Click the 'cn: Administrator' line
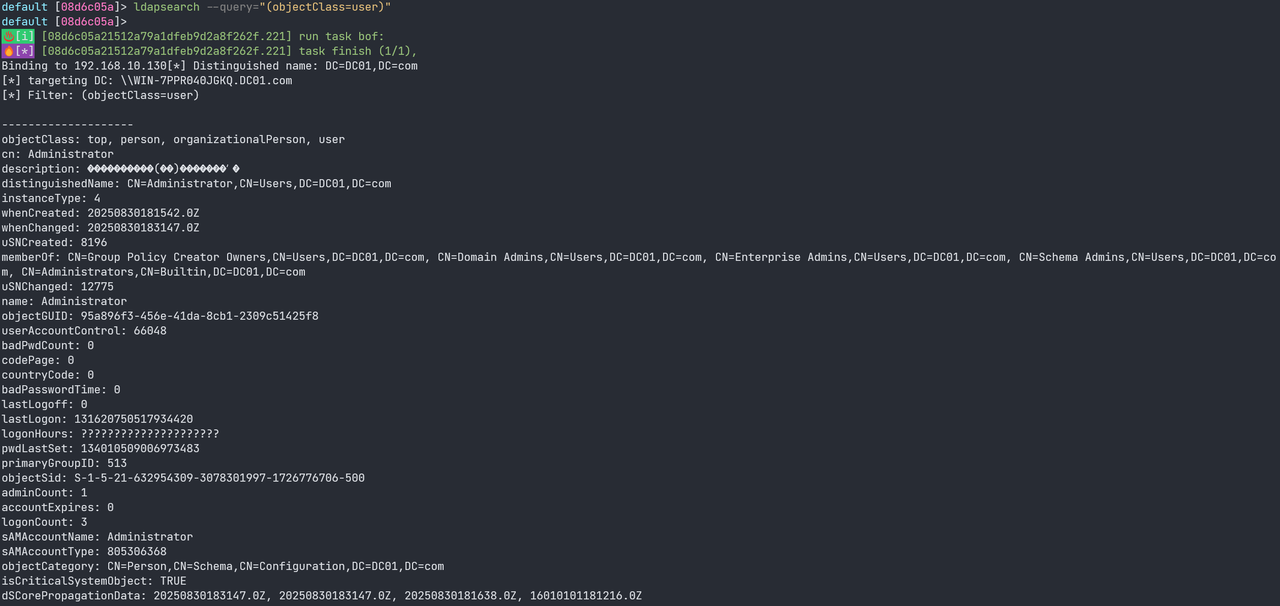The height and width of the screenshot is (606, 1280). point(57,154)
